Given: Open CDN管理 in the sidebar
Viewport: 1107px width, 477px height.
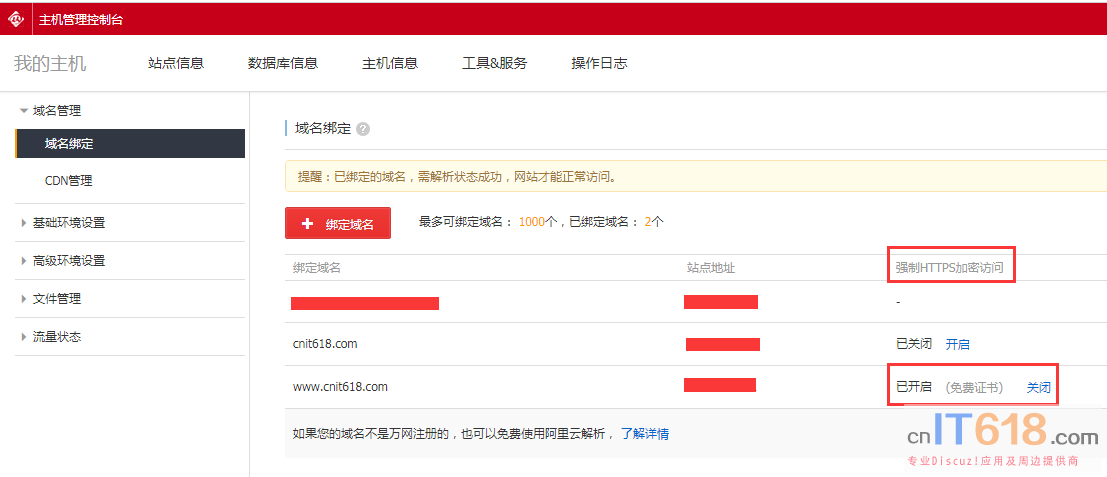Looking at the screenshot, I should point(69,181).
